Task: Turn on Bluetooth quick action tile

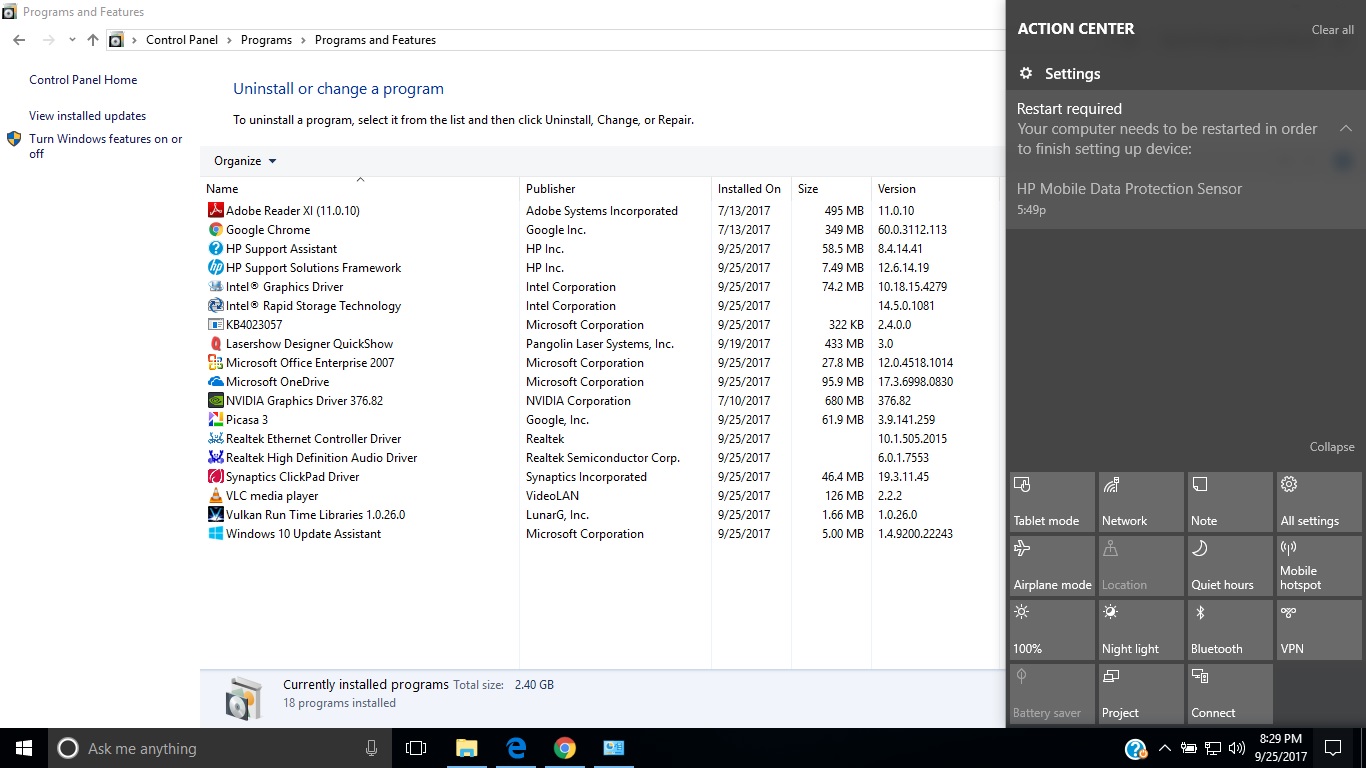Action: (1229, 630)
